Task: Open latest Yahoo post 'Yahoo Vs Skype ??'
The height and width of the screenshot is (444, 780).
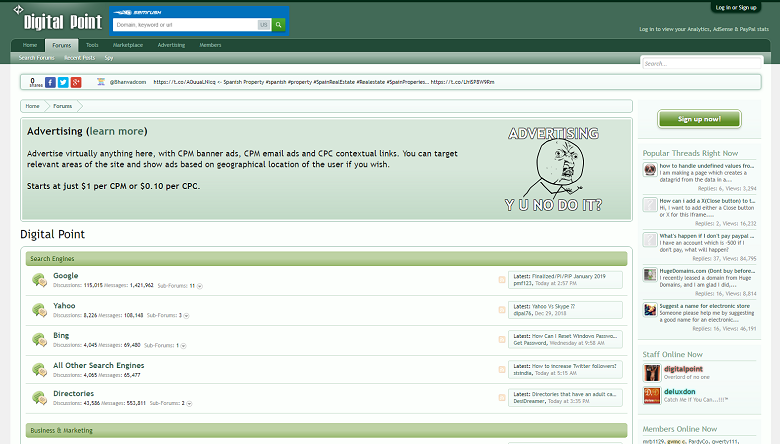Action: [553, 306]
